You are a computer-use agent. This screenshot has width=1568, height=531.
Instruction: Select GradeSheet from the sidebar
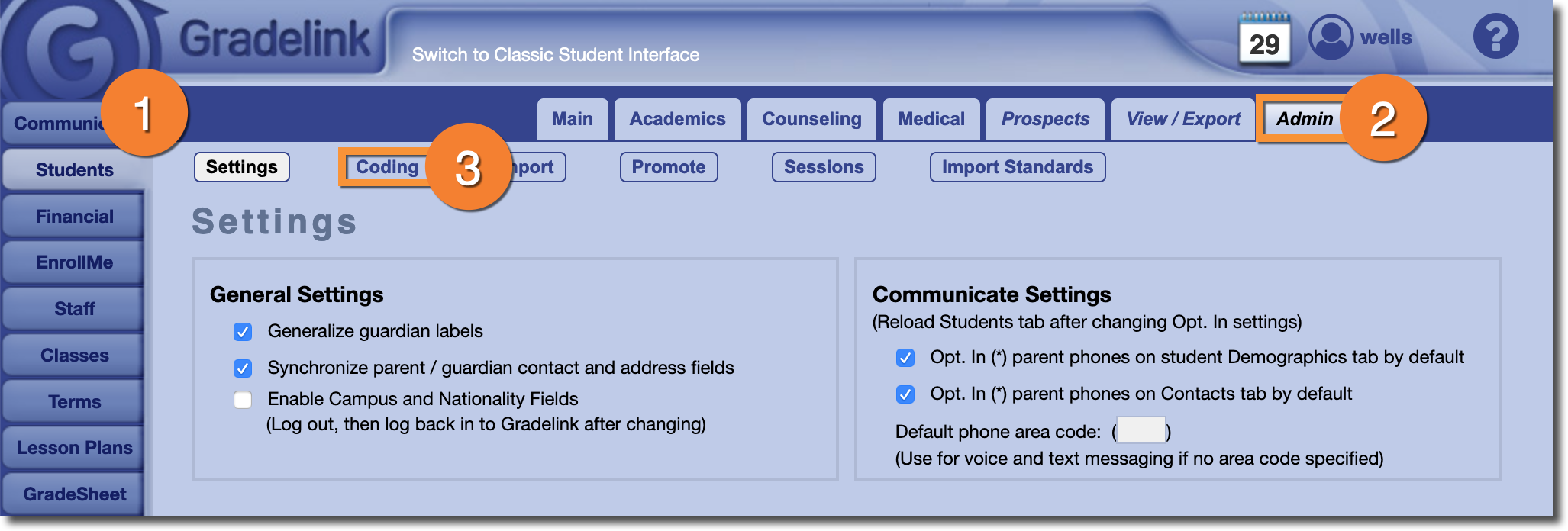pos(74,494)
